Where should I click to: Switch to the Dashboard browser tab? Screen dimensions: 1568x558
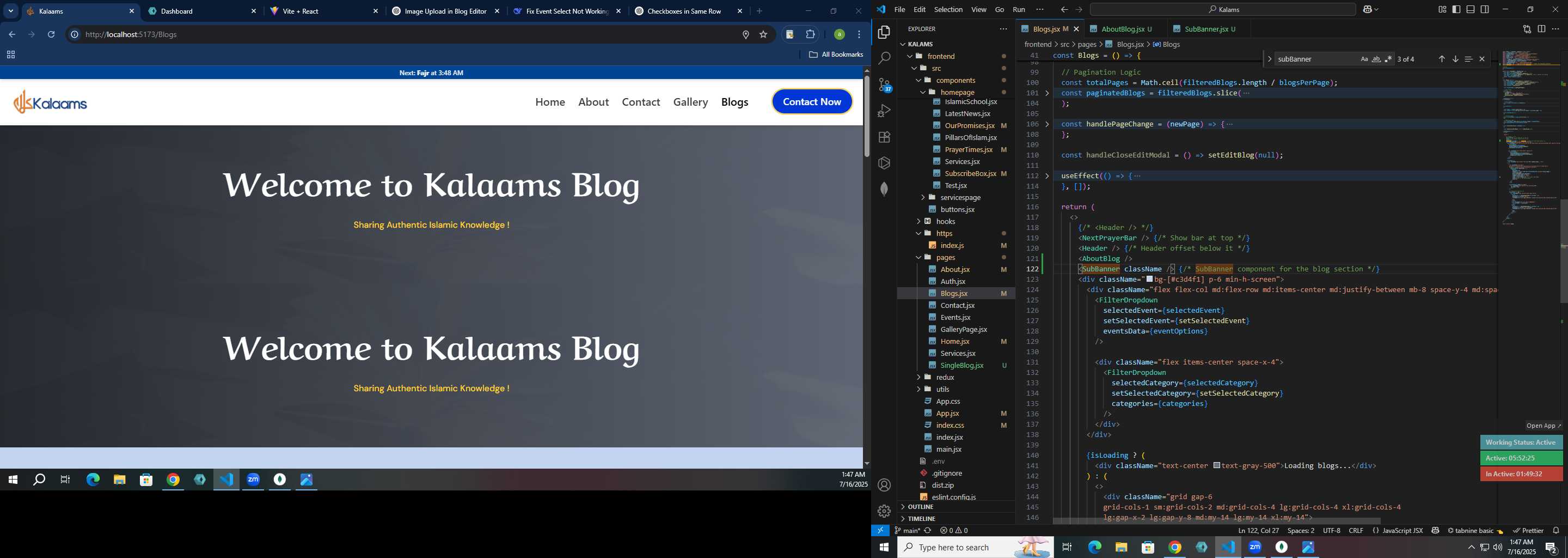click(x=202, y=11)
